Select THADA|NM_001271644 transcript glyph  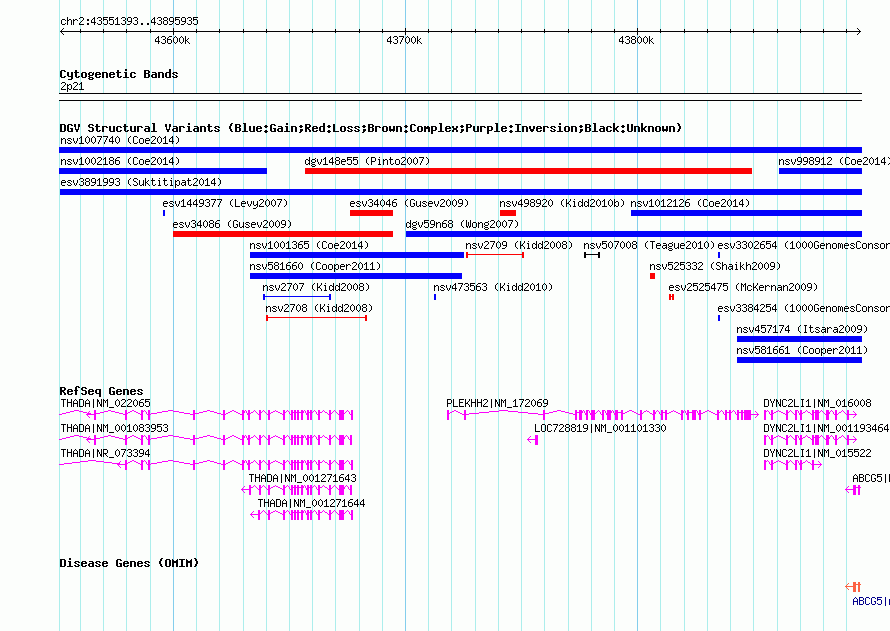coord(302,515)
